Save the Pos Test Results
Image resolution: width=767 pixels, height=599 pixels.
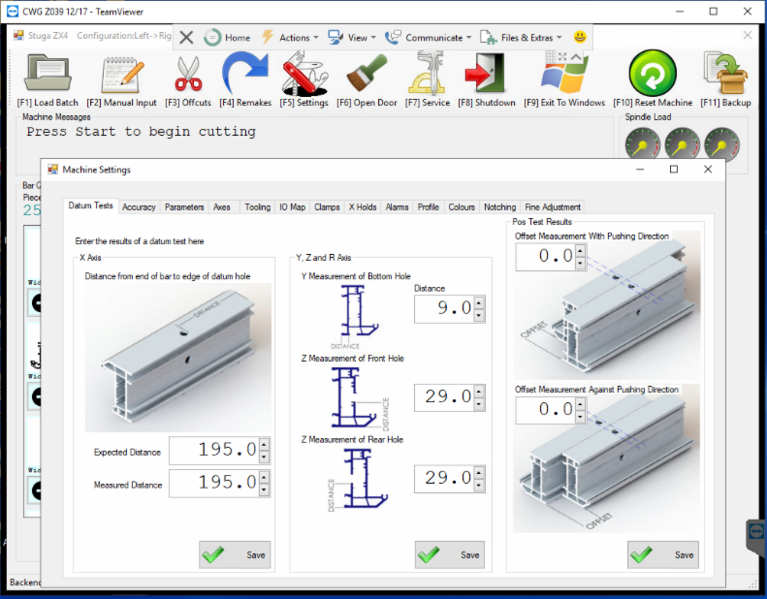[x=663, y=555]
